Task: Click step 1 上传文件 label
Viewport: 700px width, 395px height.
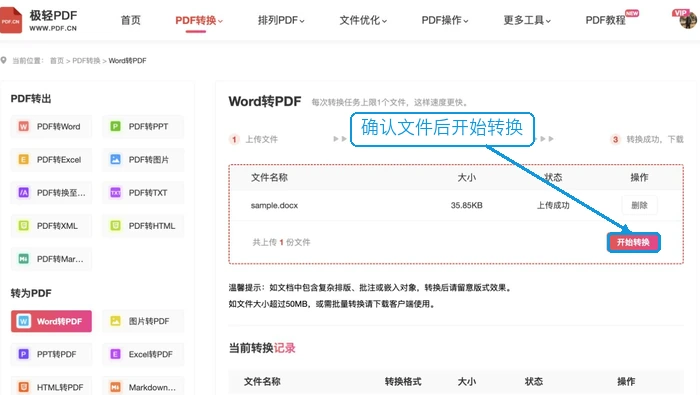Action: tap(261, 139)
